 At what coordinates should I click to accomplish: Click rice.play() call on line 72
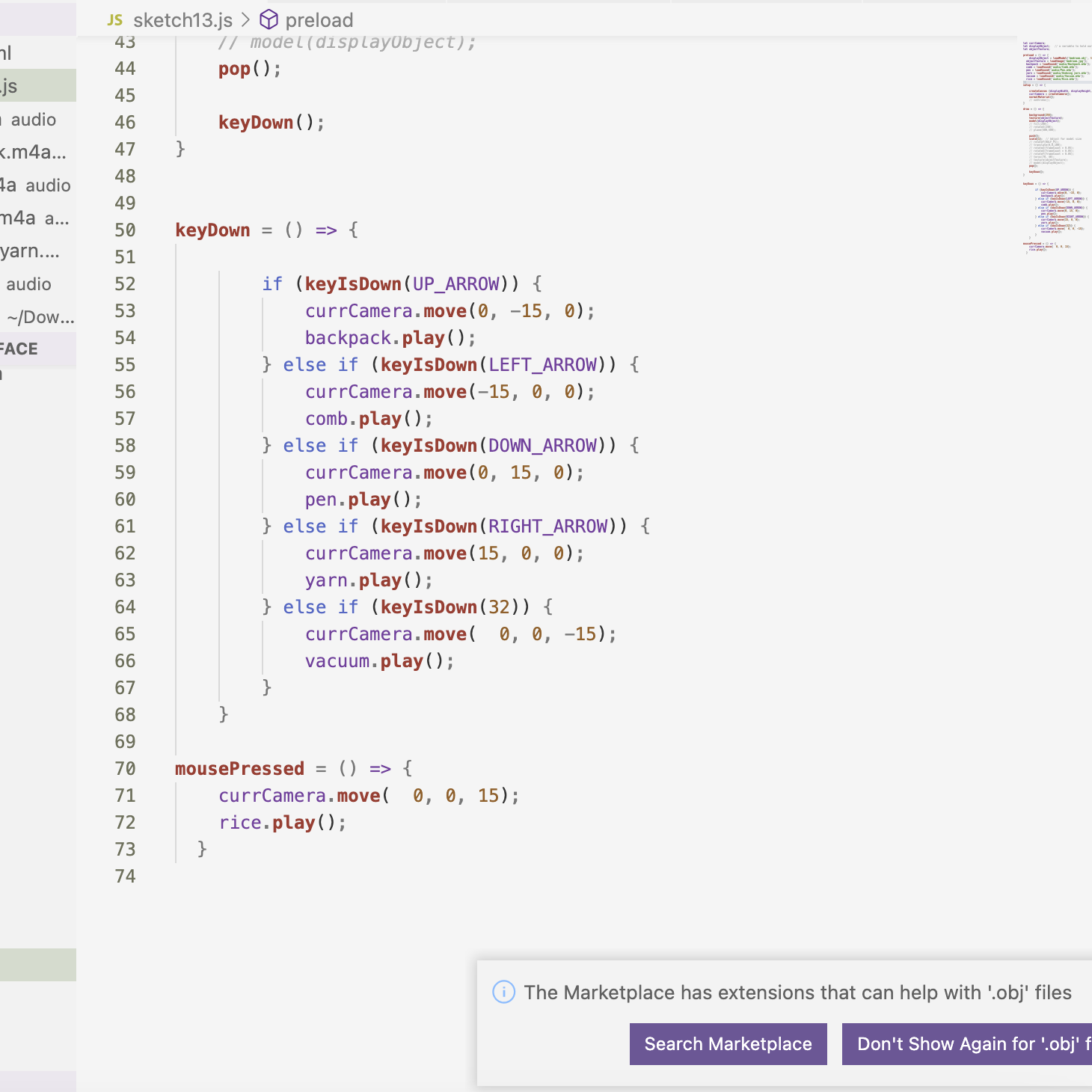click(x=282, y=823)
